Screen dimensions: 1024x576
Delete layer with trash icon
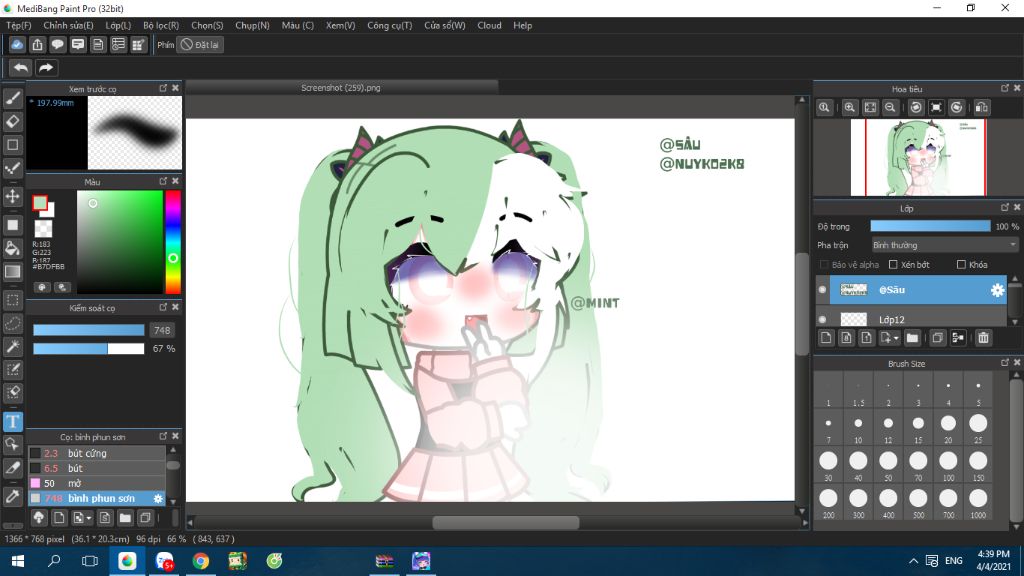click(x=983, y=338)
